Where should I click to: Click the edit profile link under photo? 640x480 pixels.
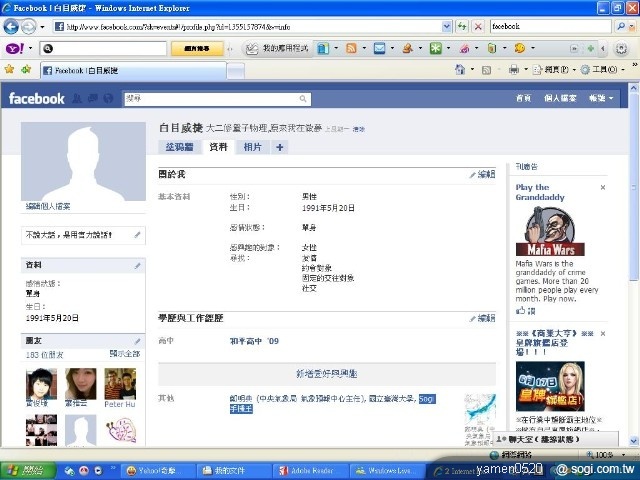[48, 207]
